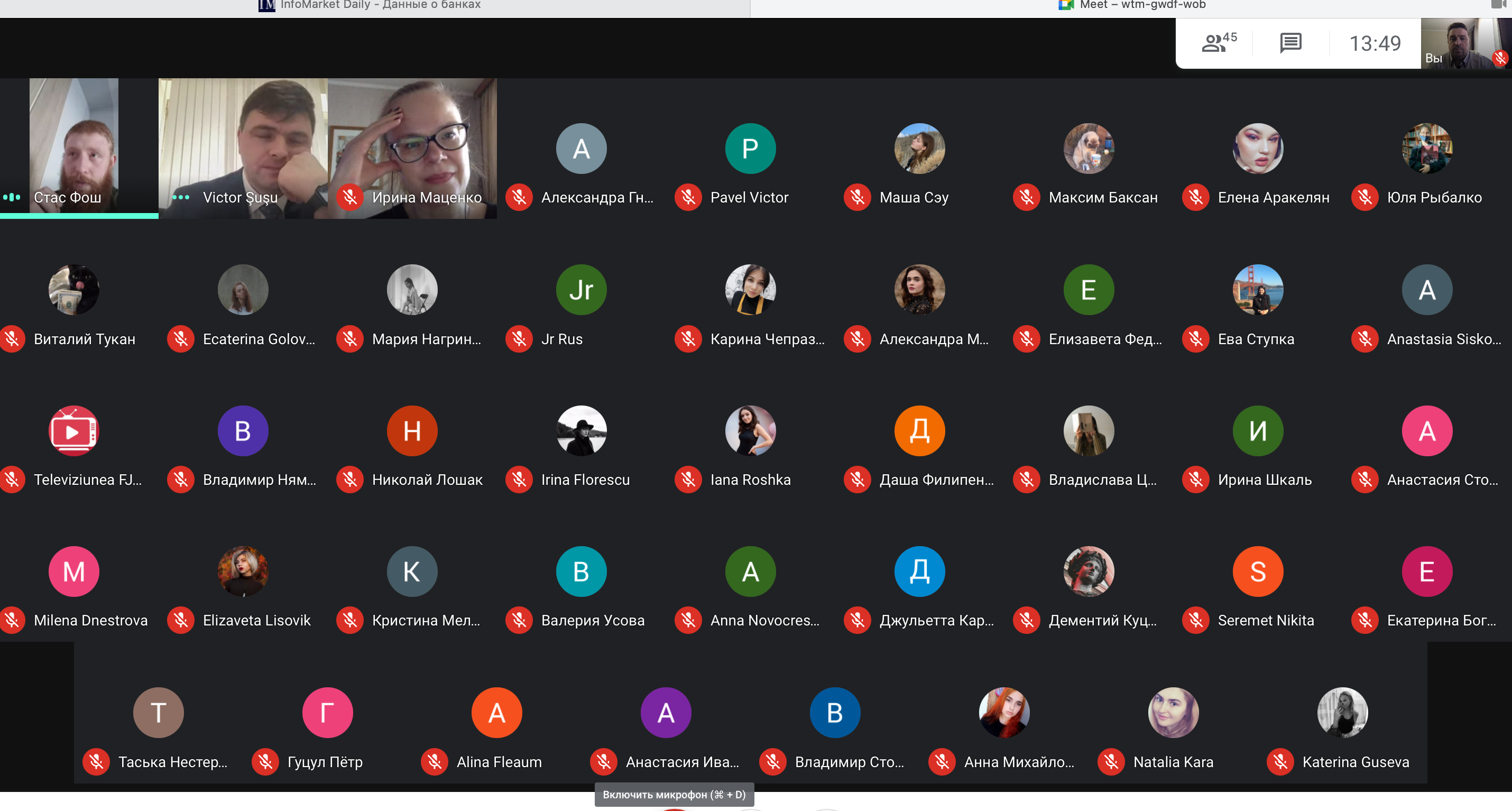Image resolution: width=1512 pixels, height=811 pixels.
Task: Click the muted mic icon beside Ирина Маценко
Action: pyautogui.click(x=350, y=197)
